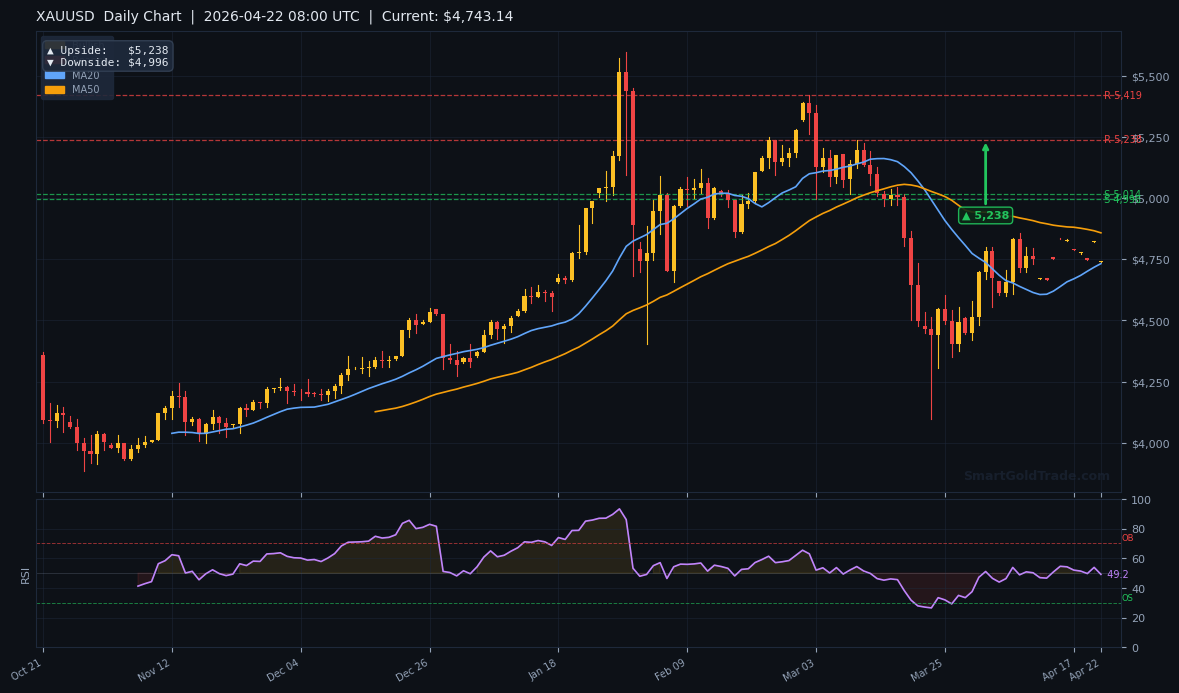
Task: Open the SmartGoldTrade.com watermark link
Action: (x=1036, y=476)
